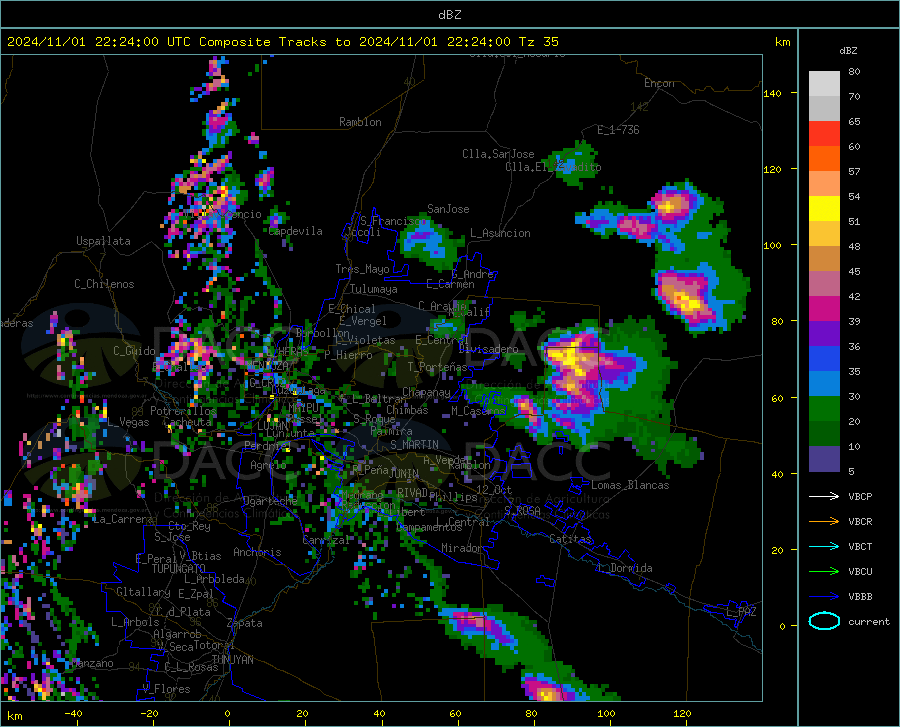
Task: Click the dark purple 5 dBZ swatch
Action: pyautogui.click(x=824, y=459)
